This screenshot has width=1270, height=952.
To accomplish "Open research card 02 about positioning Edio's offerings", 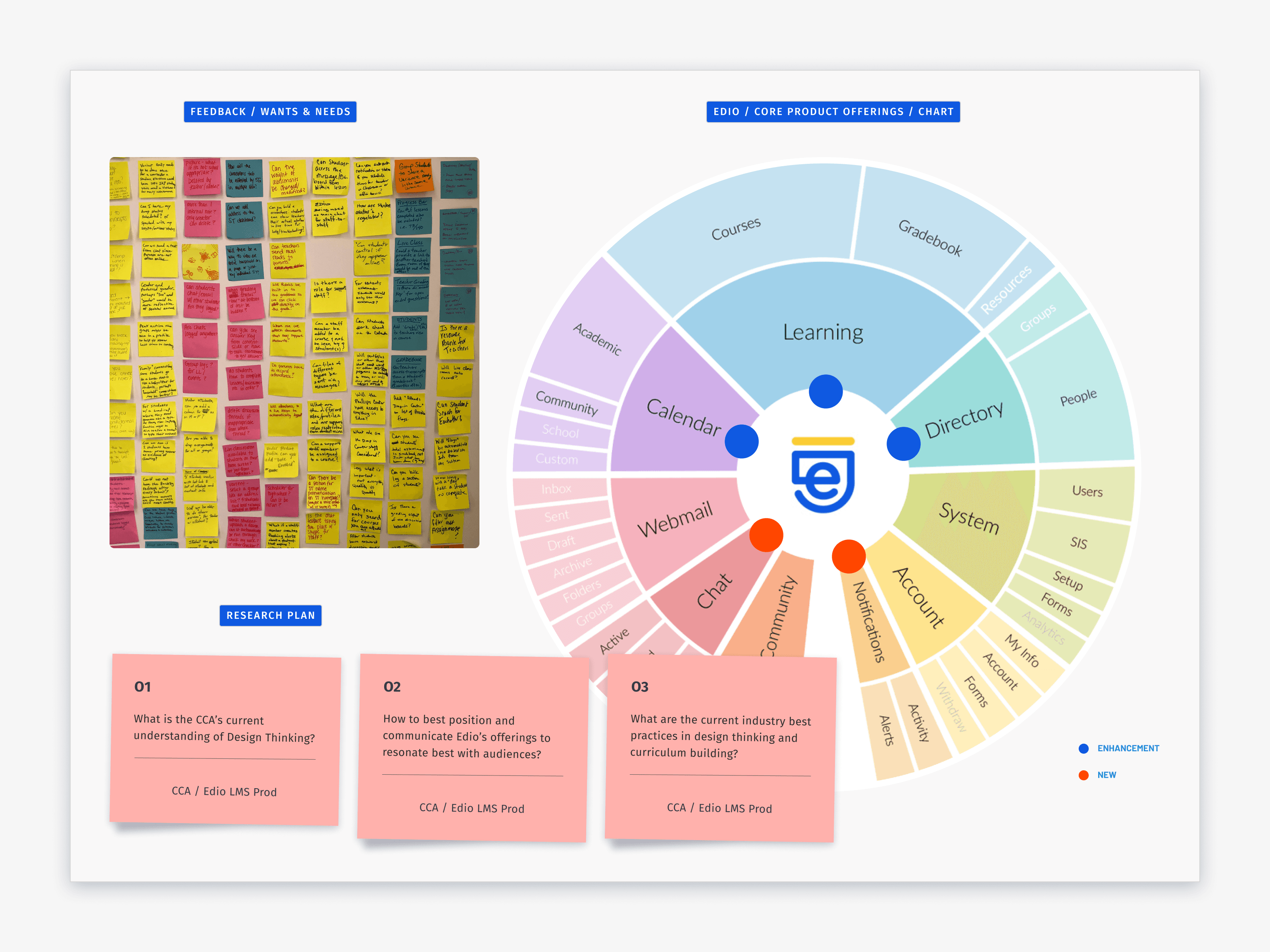I will point(473,748).
